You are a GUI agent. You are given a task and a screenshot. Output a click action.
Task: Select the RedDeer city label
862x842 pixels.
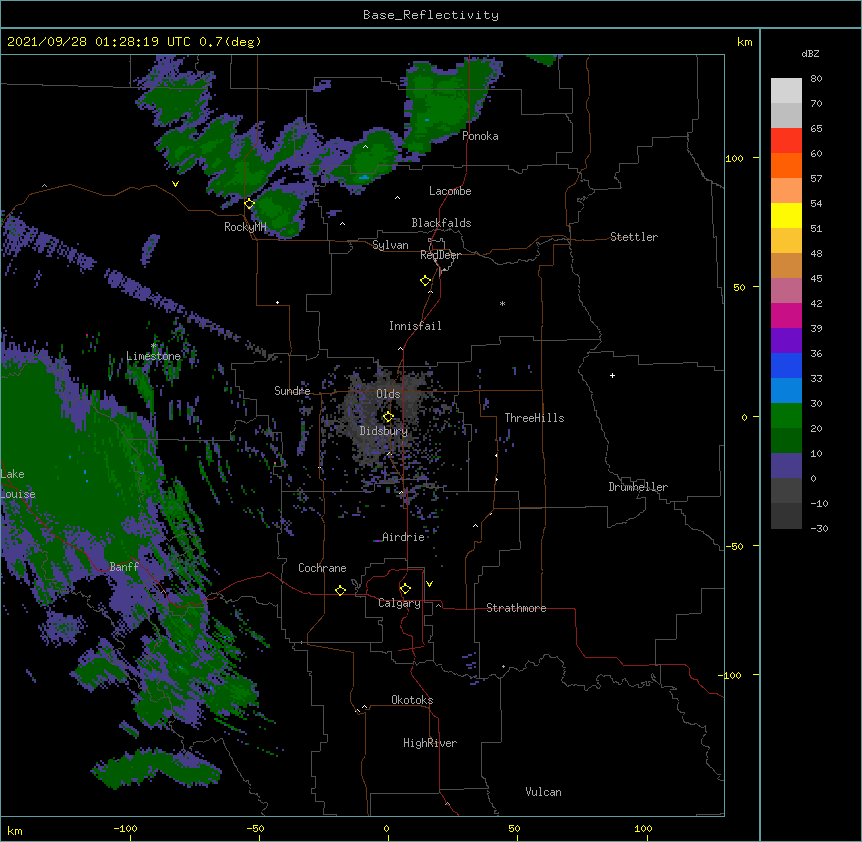click(x=440, y=255)
